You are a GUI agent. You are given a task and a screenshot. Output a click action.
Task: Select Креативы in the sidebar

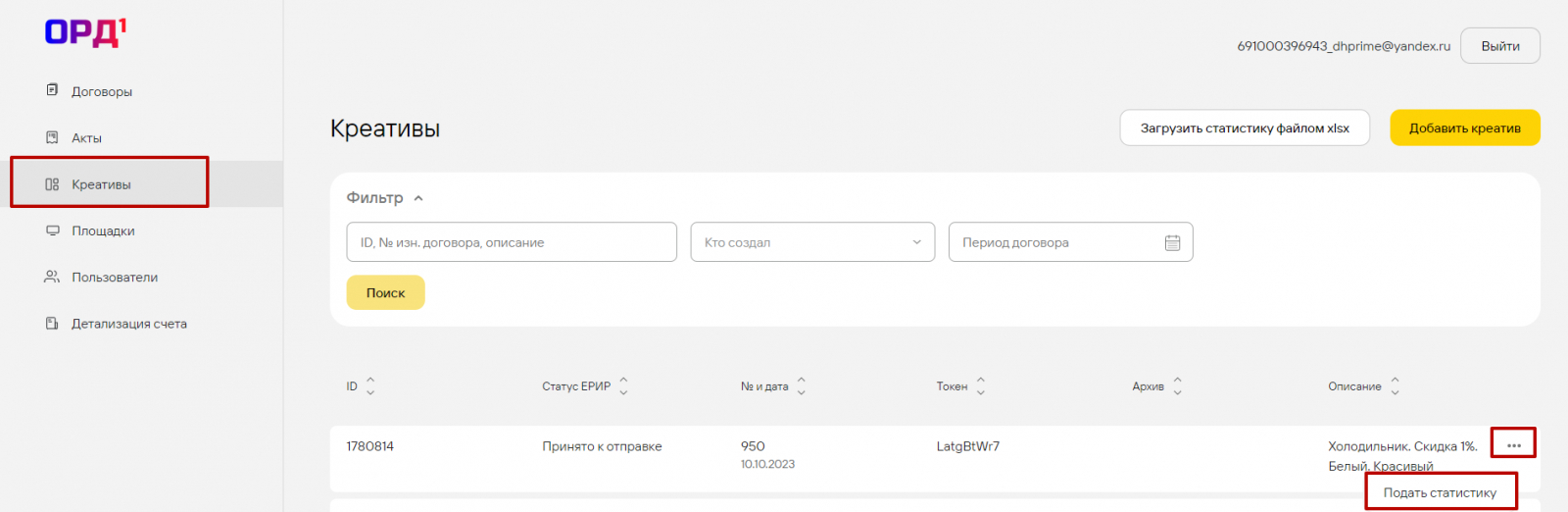101,184
